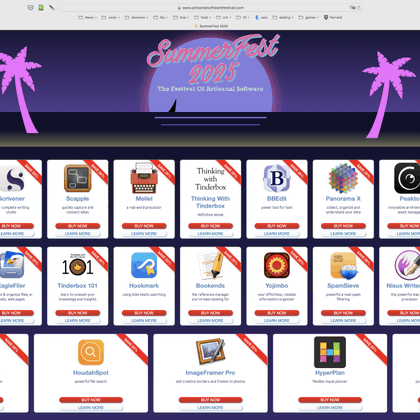The height and width of the screenshot is (420, 420).
Task: Click the Nisus Writer pen icon
Action: (x=407, y=265)
